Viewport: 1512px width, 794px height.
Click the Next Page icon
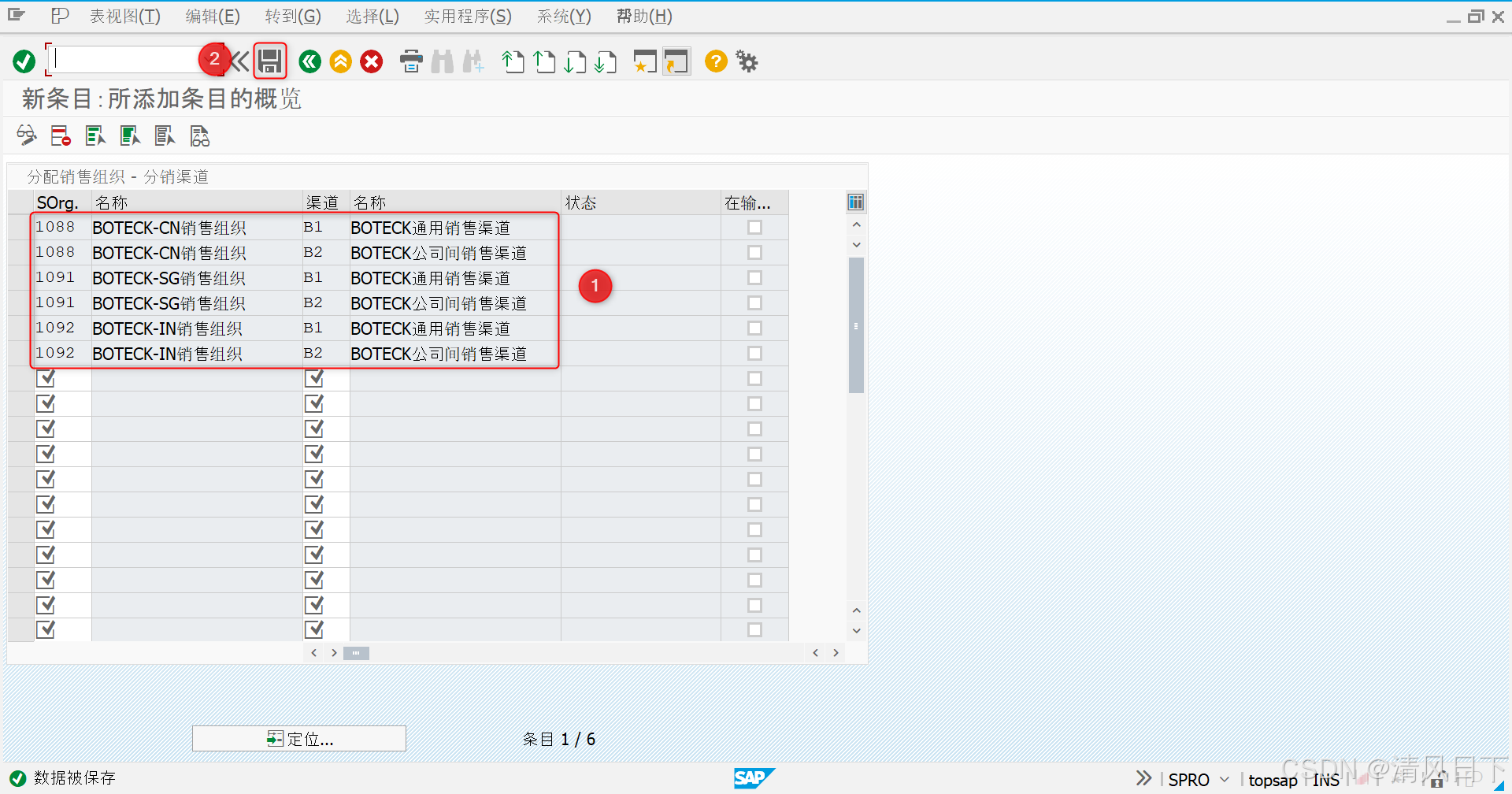point(575,61)
